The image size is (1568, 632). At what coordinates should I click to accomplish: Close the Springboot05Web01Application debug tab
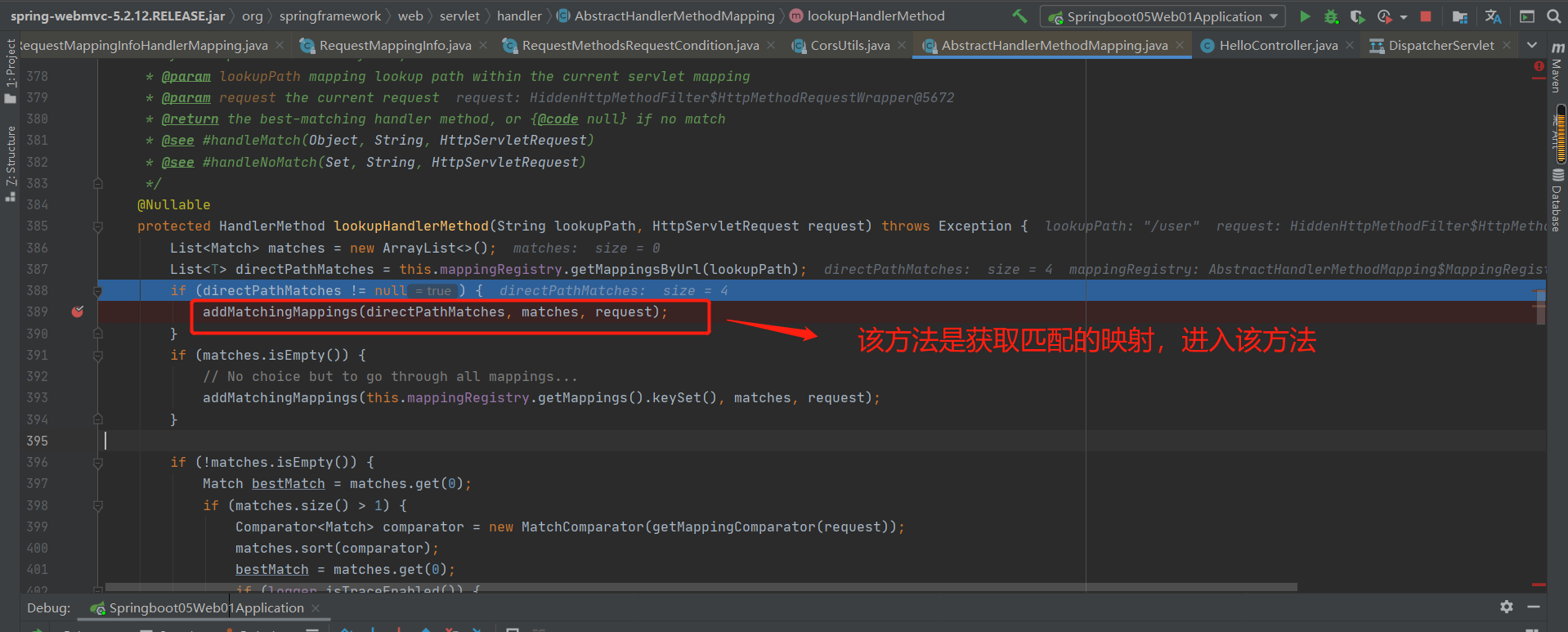coord(316,607)
